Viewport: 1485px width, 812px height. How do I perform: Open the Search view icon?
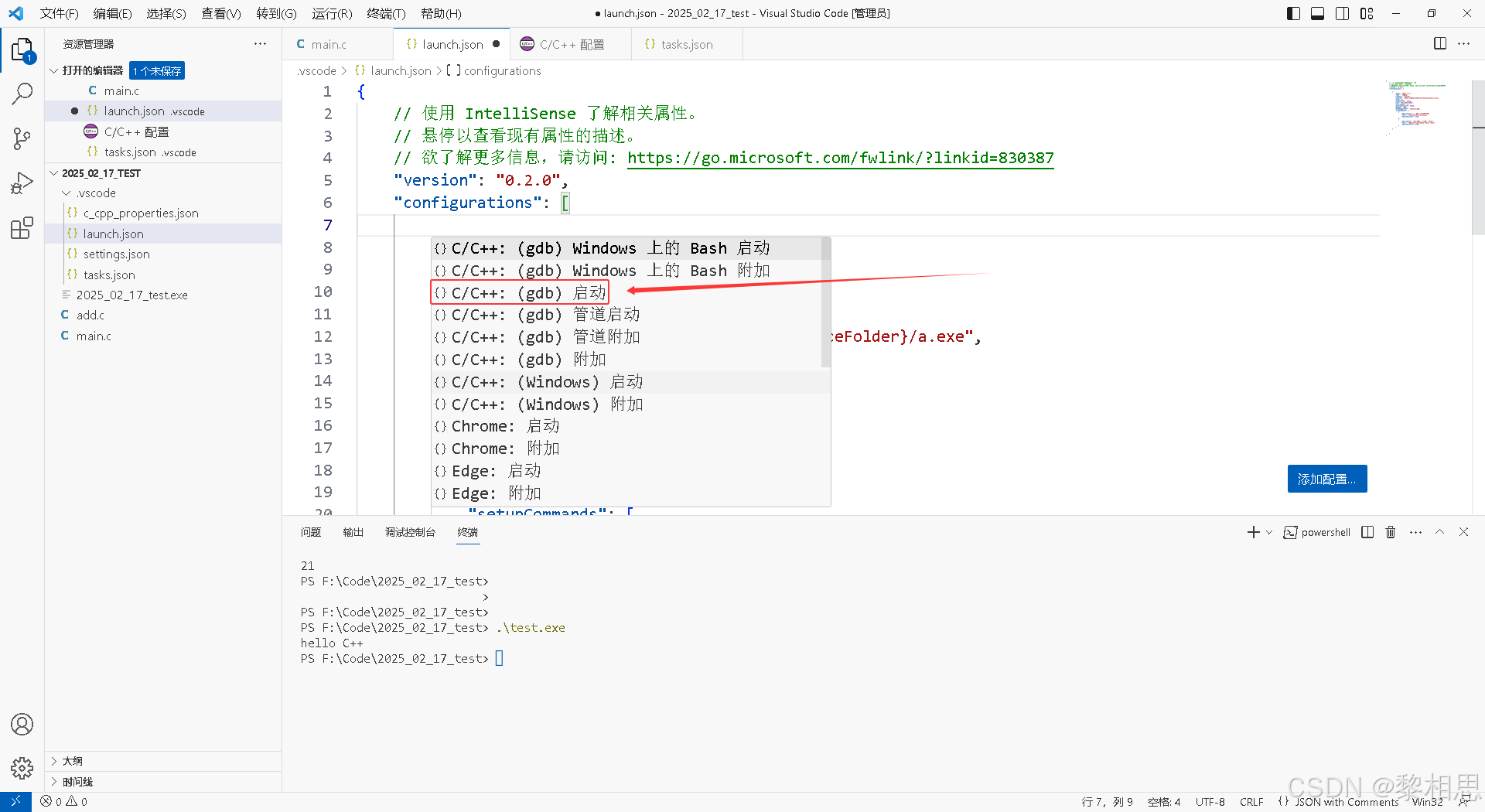(x=22, y=94)
